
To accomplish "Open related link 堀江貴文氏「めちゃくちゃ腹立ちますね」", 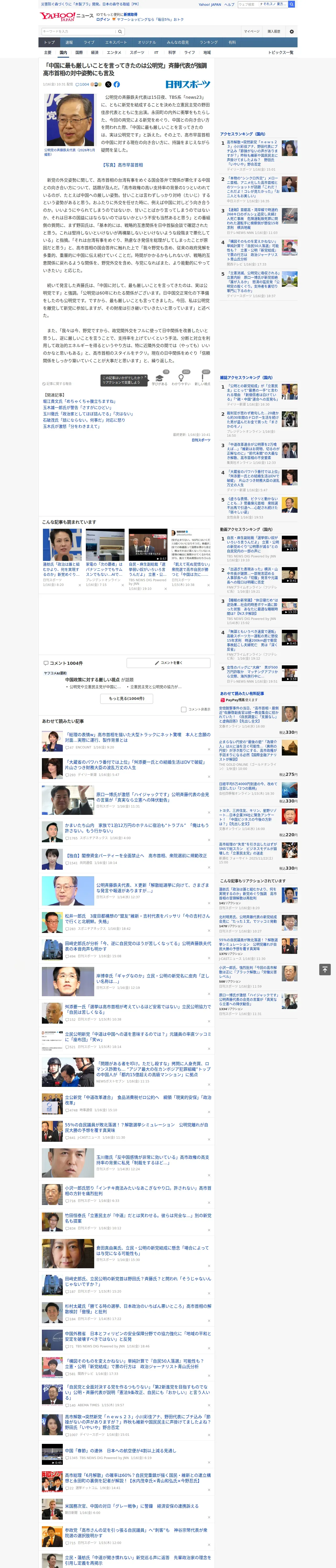I will point(79,401).
